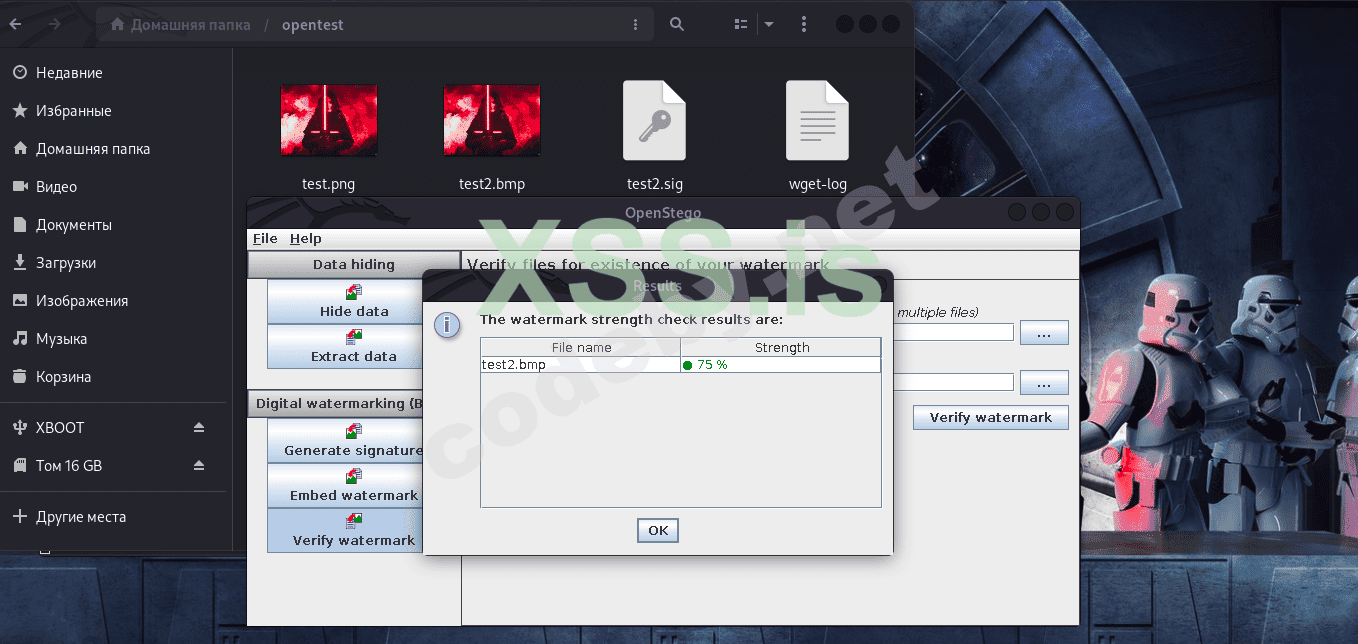This screenshot has width=1358, height=644.
Task: Open Домашняя папка in the sidebar
Action: coord(116,149)
